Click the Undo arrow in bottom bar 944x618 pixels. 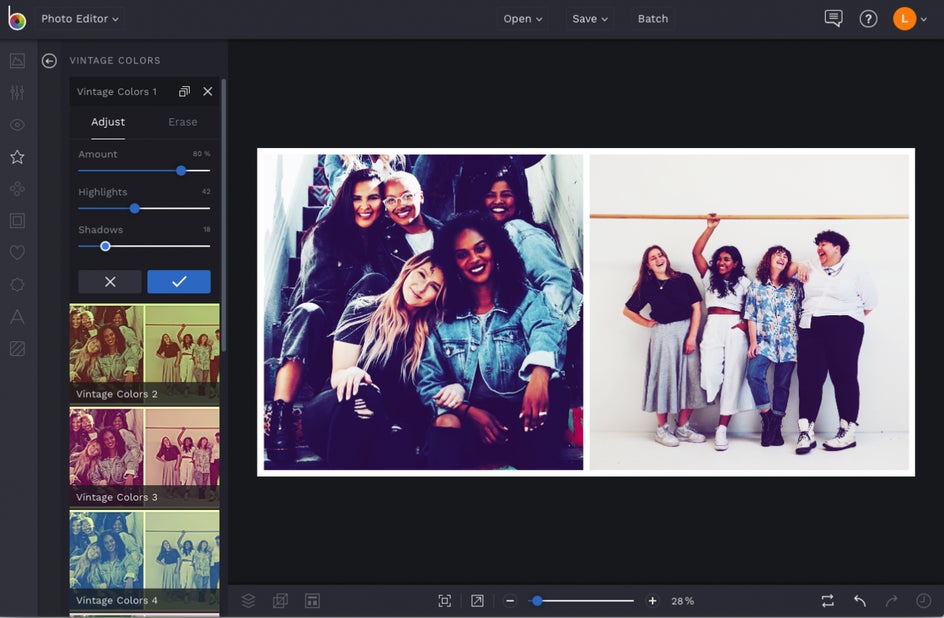pyautogui.click(x=860, y=601)
